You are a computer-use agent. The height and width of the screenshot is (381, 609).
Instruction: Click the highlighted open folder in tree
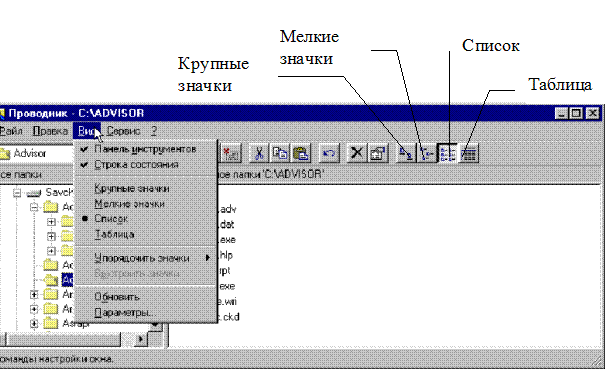coord(50,280)
